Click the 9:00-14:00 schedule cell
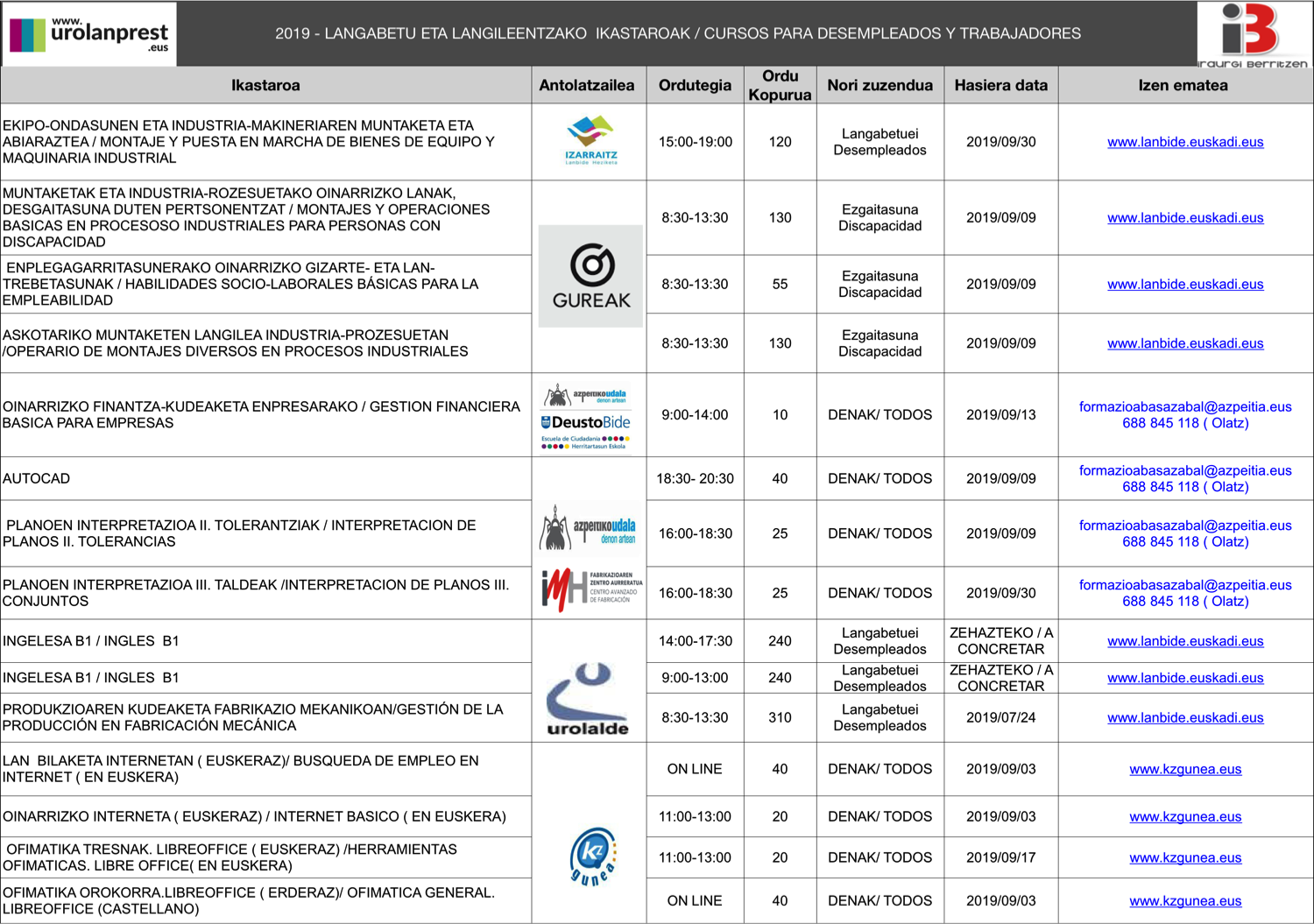This screenshot has height=924, width=1314. coord(695,414)
